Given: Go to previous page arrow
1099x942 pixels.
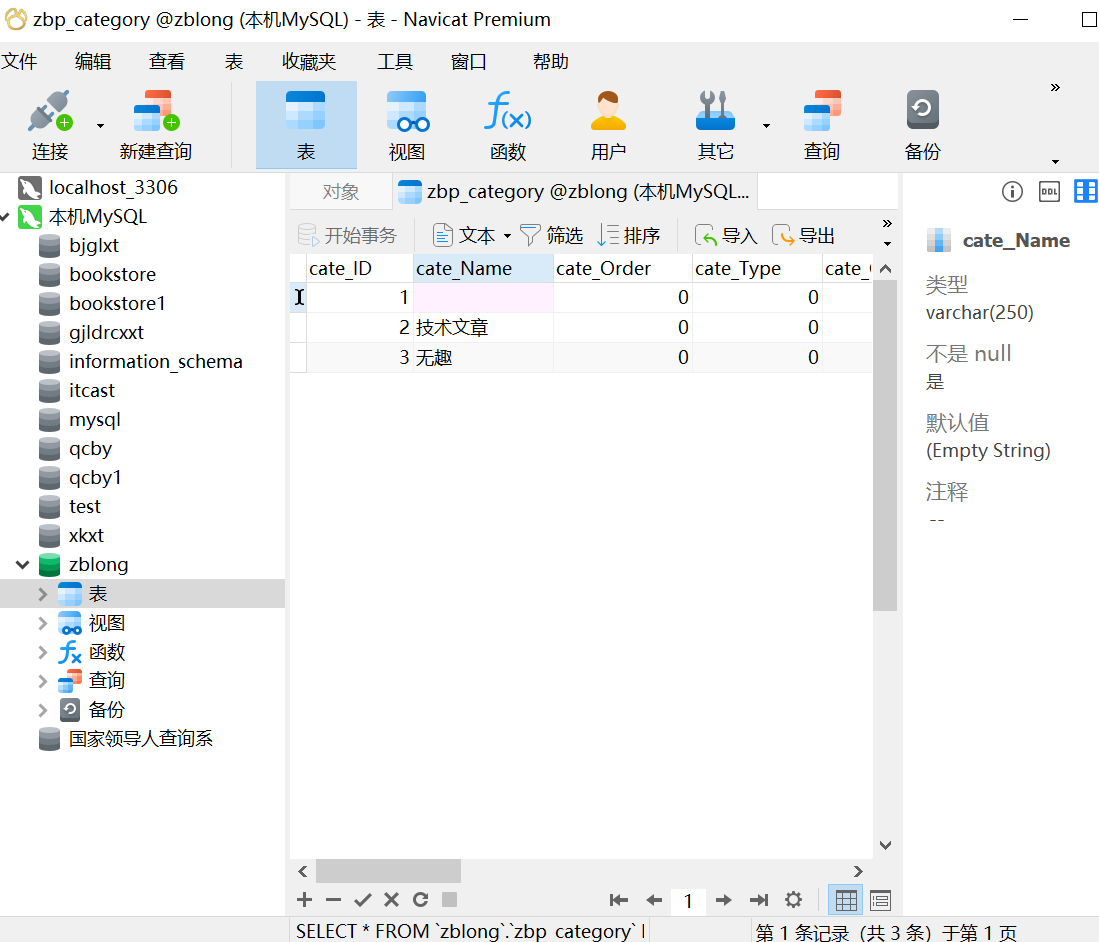Looking at the screenshot, I should click(x=654, y=900).
